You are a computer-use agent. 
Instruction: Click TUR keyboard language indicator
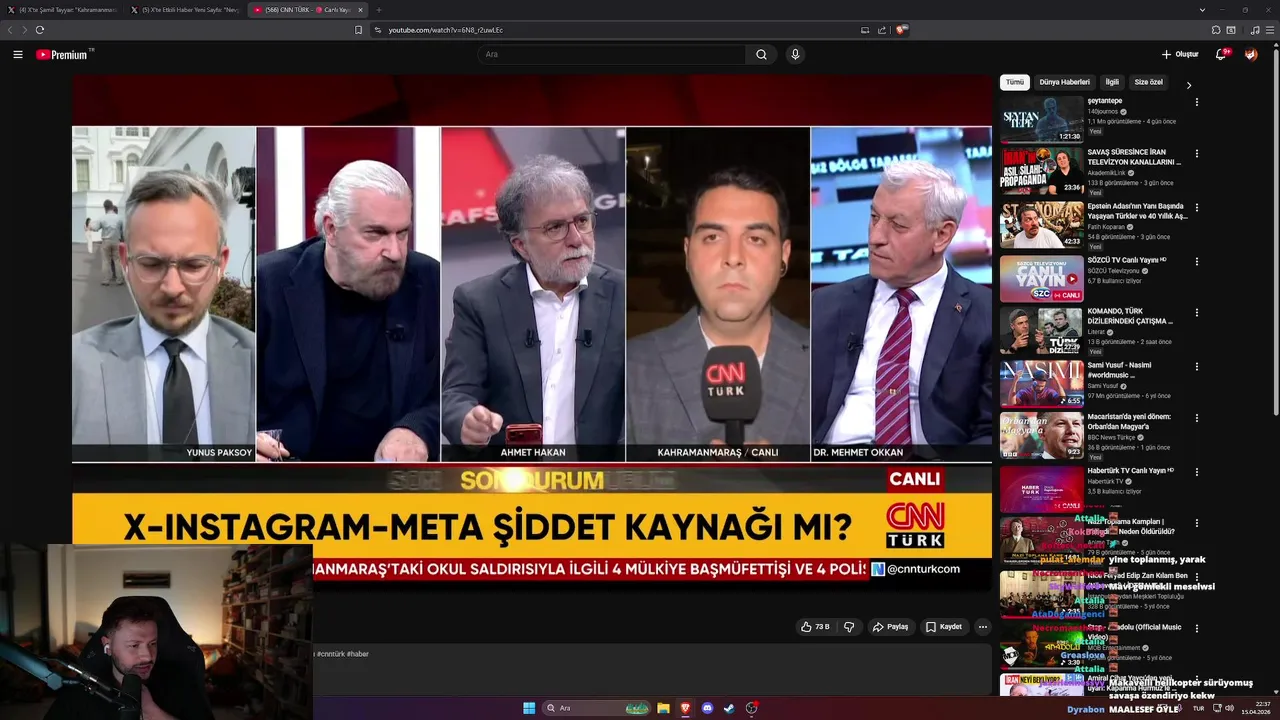click(x=1198, y=708)
